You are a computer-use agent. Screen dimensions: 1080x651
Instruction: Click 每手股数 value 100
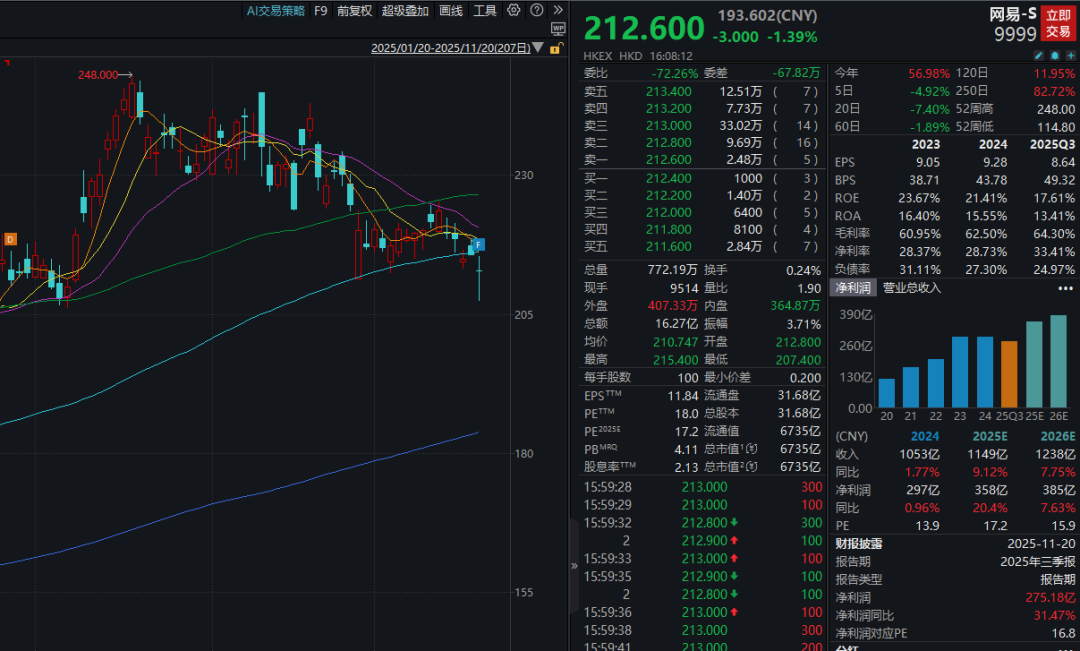[687, 378]
